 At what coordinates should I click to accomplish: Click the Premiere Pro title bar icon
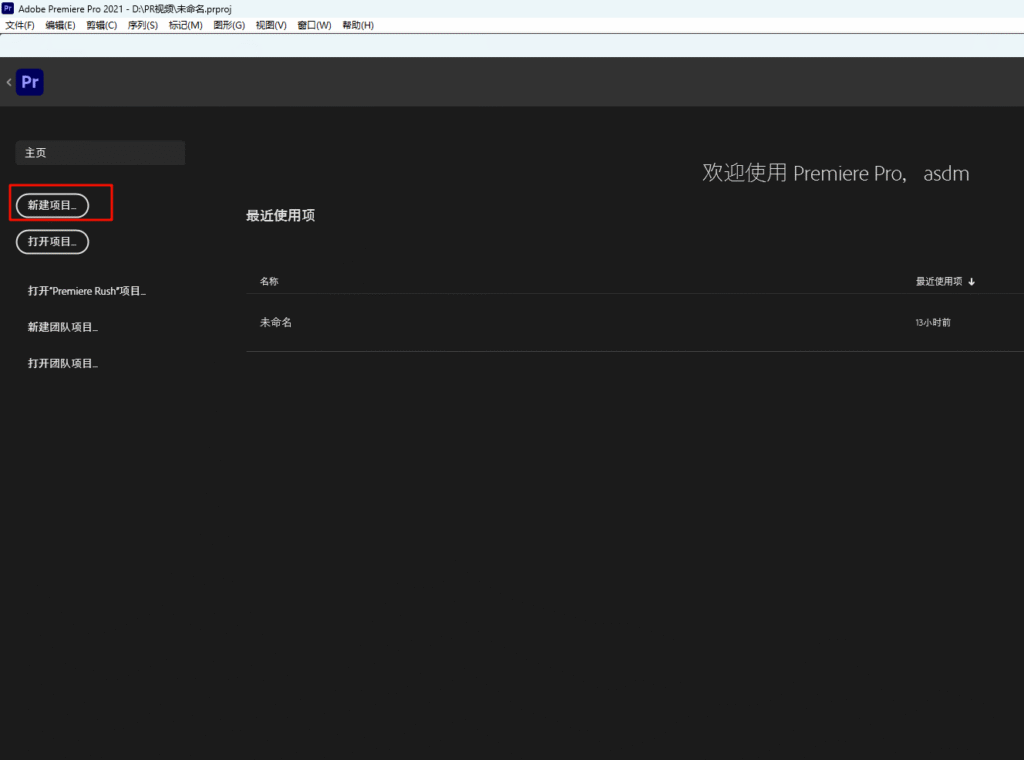pos(8,8)
